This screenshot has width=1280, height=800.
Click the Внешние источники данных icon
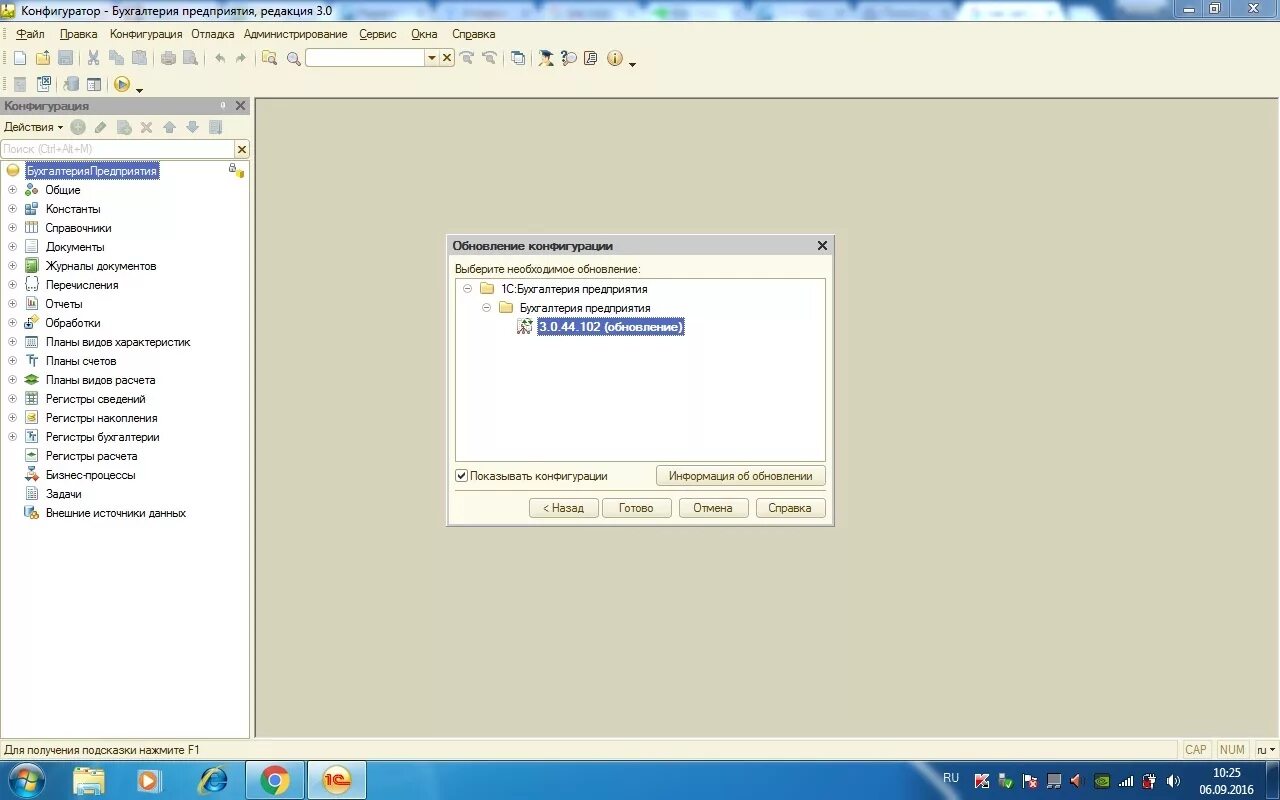click(31, 513)
